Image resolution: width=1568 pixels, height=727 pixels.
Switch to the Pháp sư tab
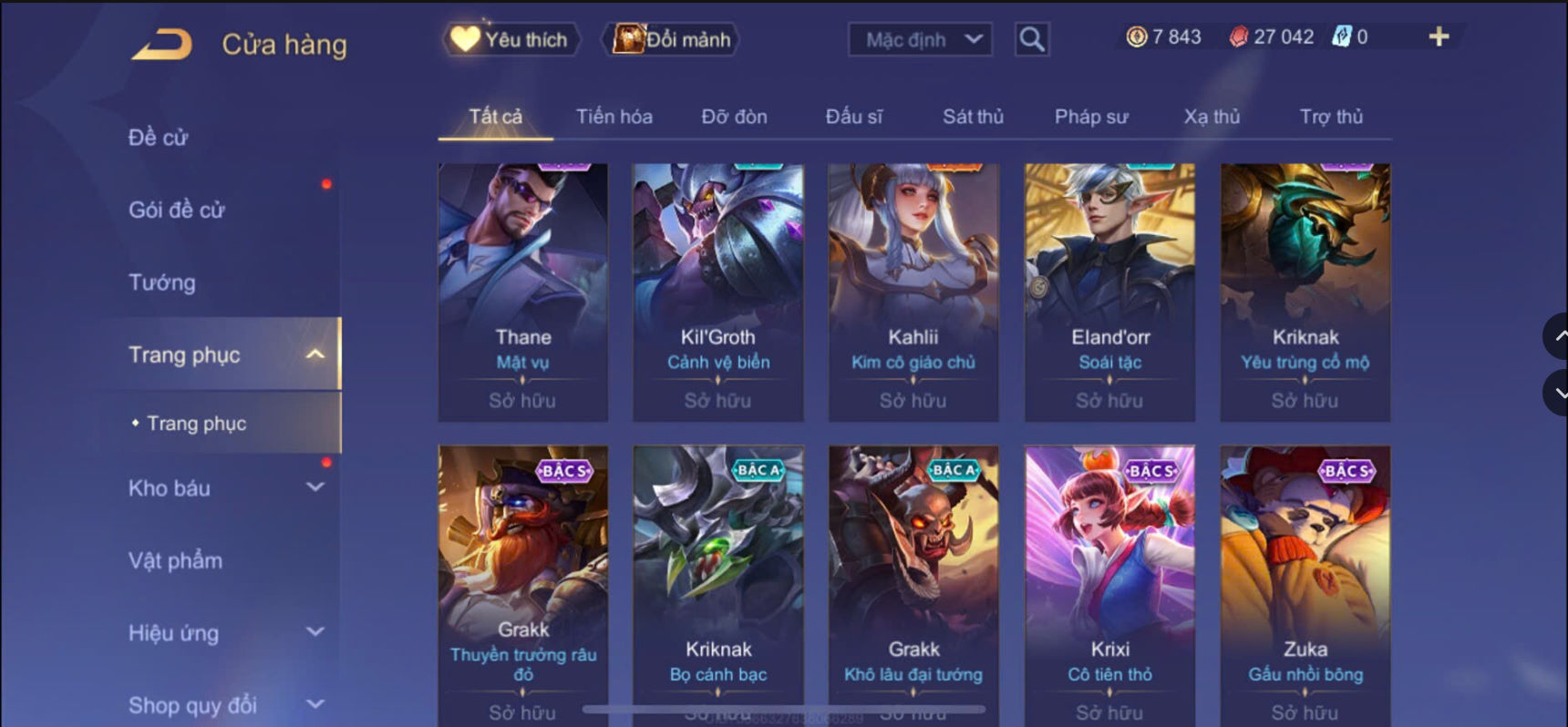pyautogui.click(x=1091, y=117)
